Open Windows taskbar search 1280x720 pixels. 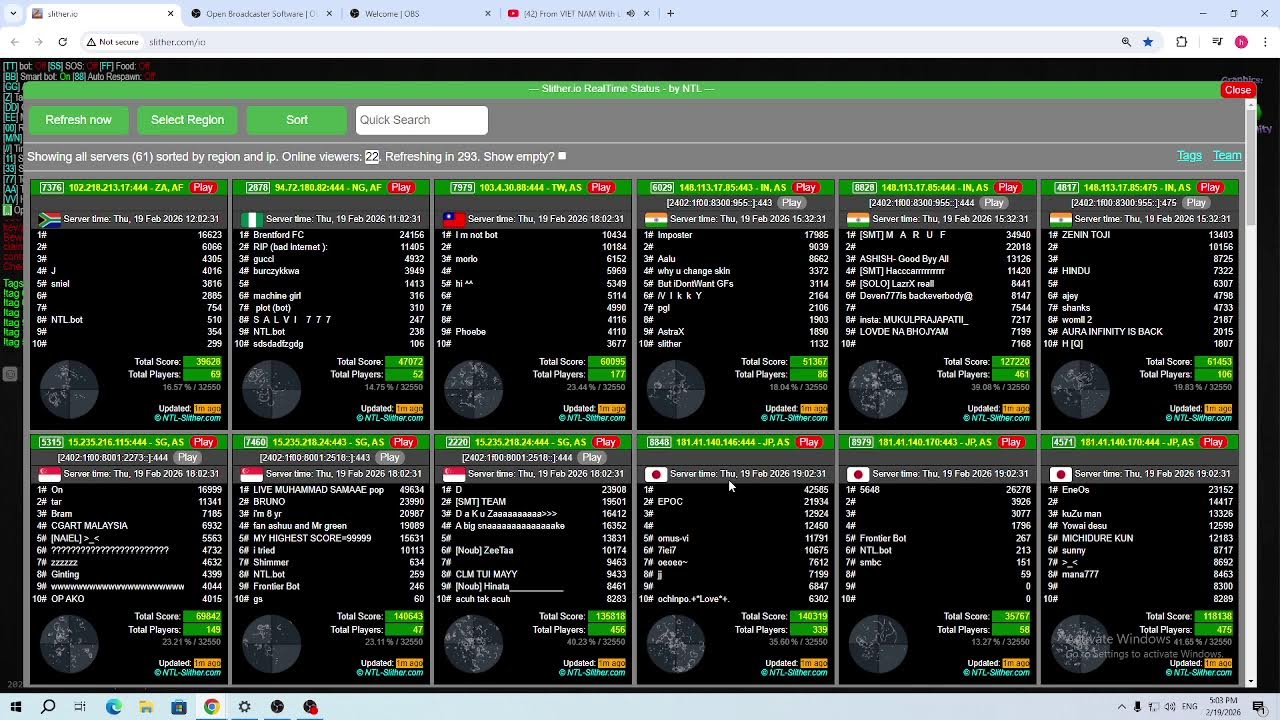[48, 707]
